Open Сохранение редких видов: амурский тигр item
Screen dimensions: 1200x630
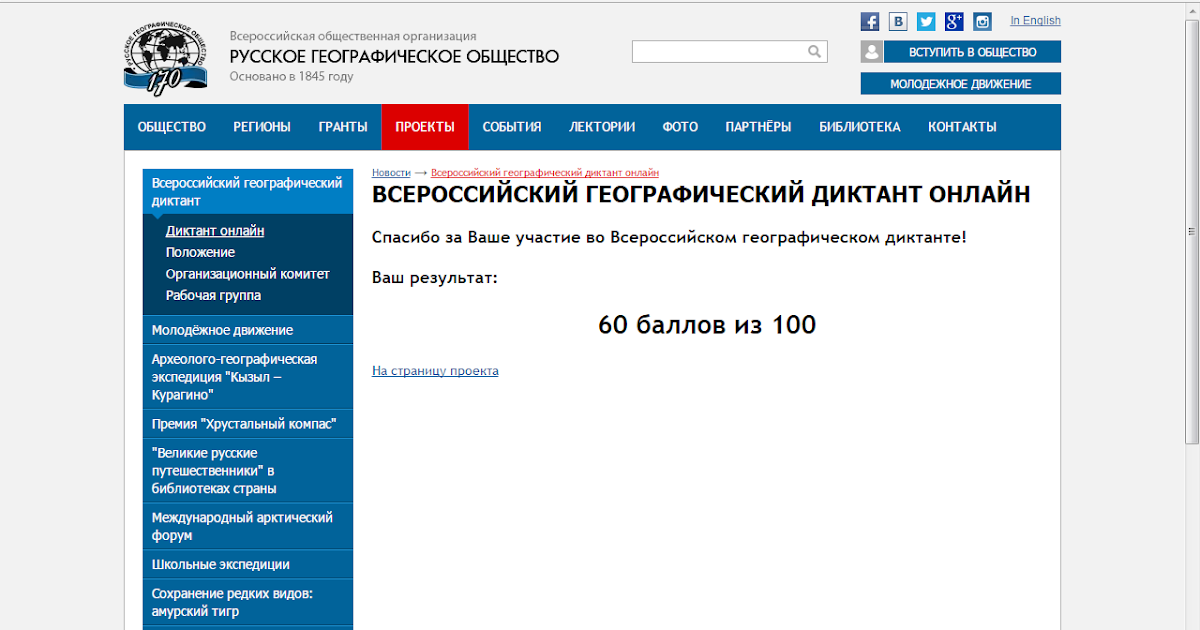point(248,603)
